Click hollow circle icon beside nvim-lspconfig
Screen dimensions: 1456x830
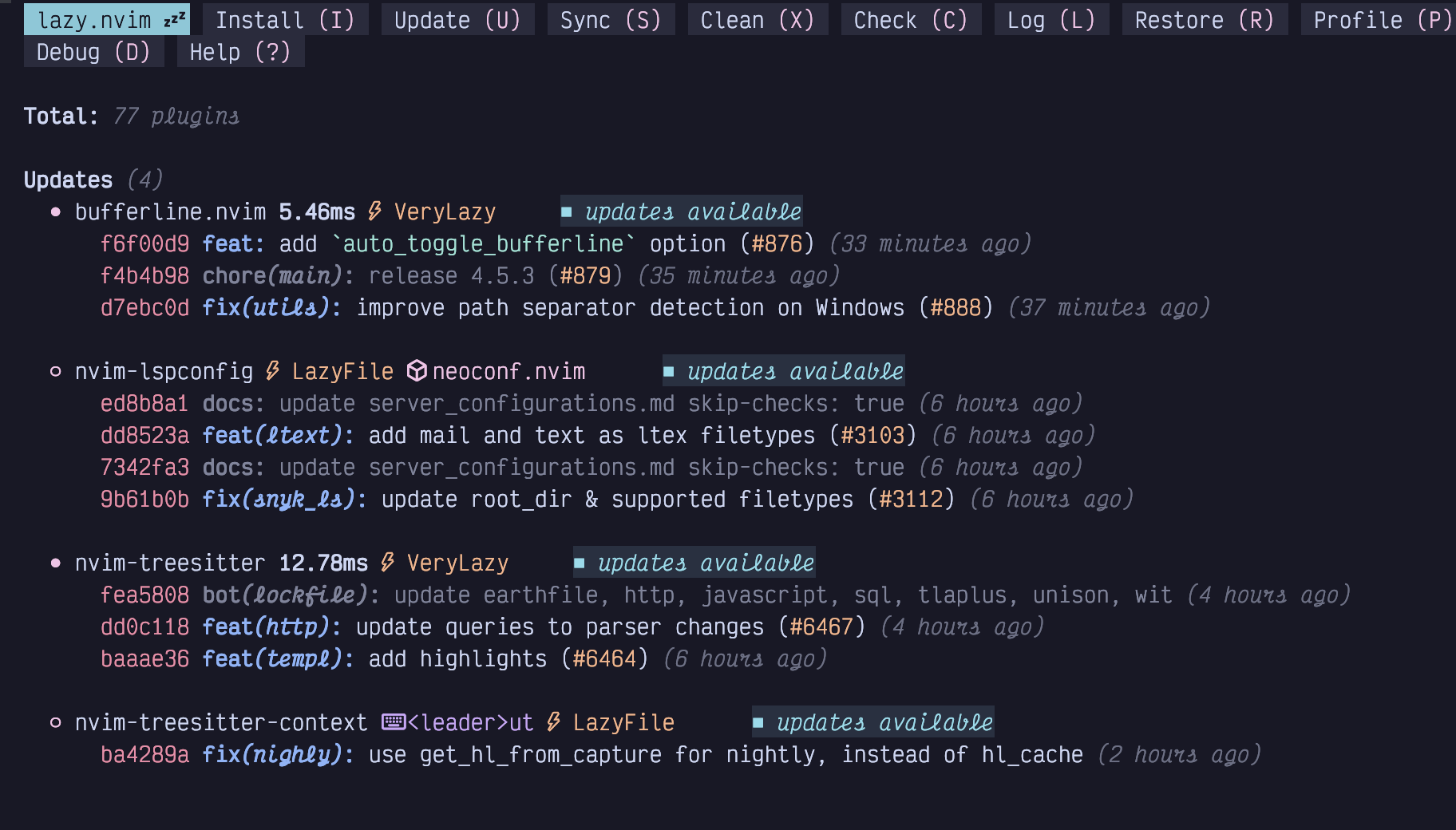[55, 371]
